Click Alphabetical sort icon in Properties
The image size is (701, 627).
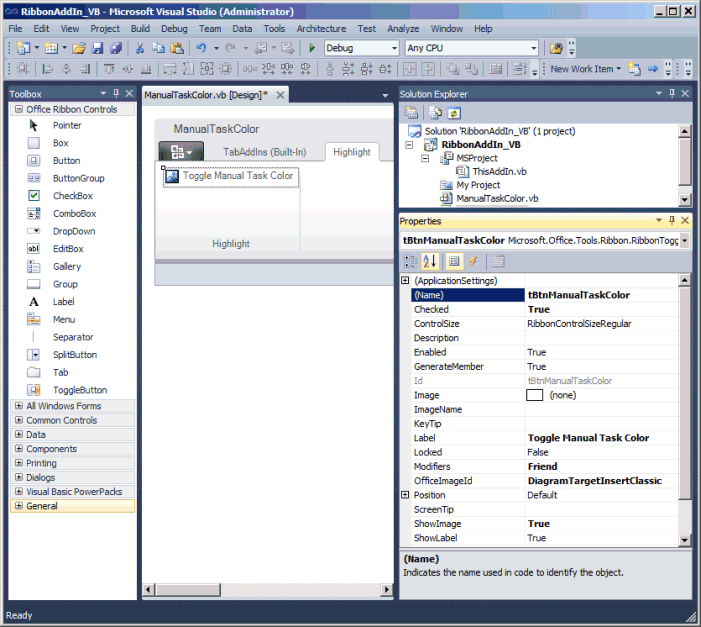(430, 261)
